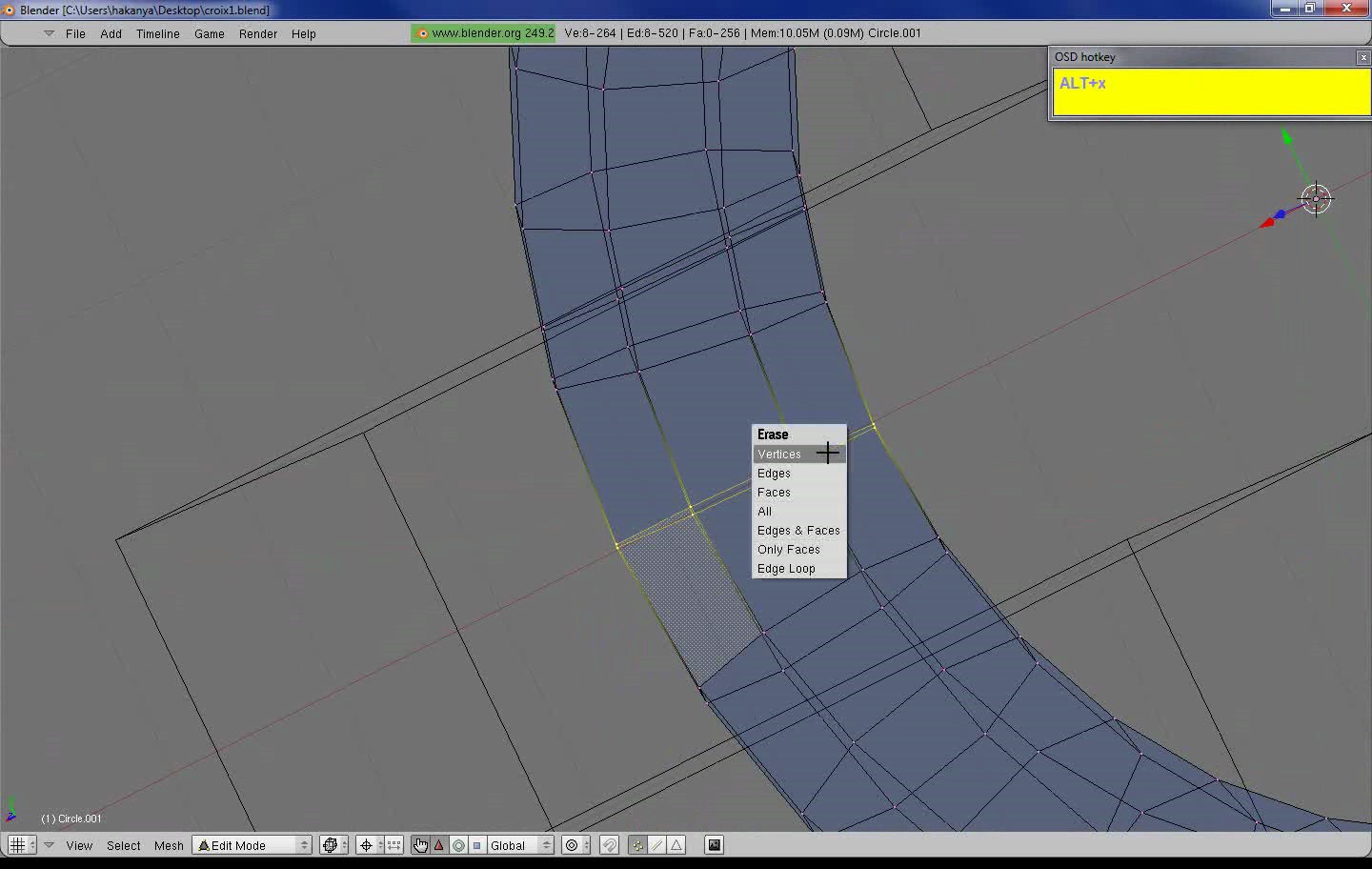Click the Blender icon in title bar

click(x=9, y=10)
